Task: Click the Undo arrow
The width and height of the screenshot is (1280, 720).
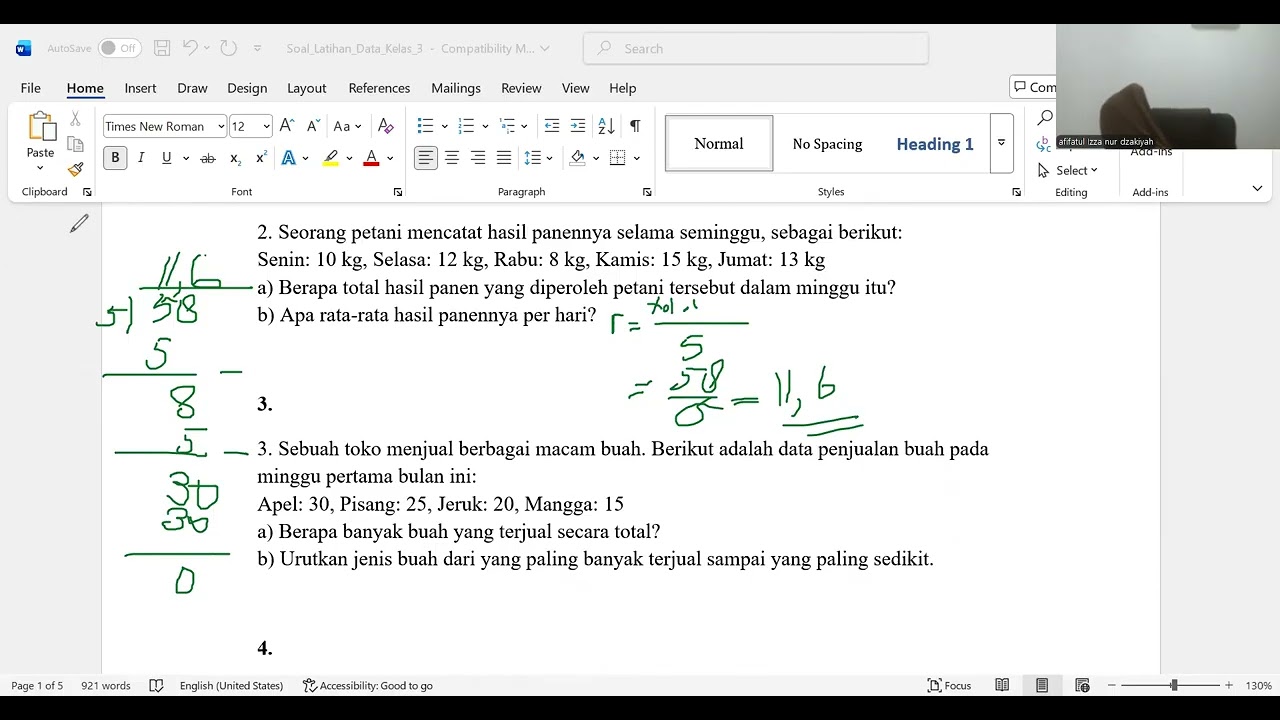Action: point(190,48)
